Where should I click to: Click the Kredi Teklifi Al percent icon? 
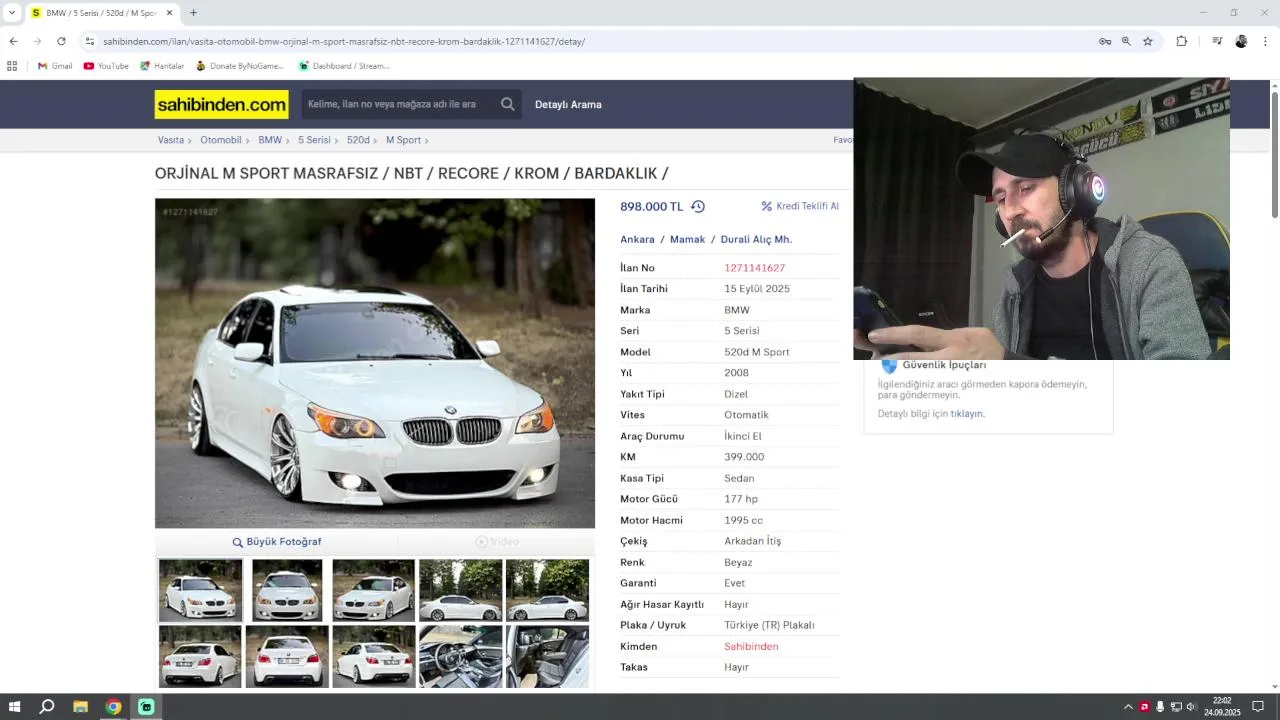pyautogui.click(x=767, y=206)
